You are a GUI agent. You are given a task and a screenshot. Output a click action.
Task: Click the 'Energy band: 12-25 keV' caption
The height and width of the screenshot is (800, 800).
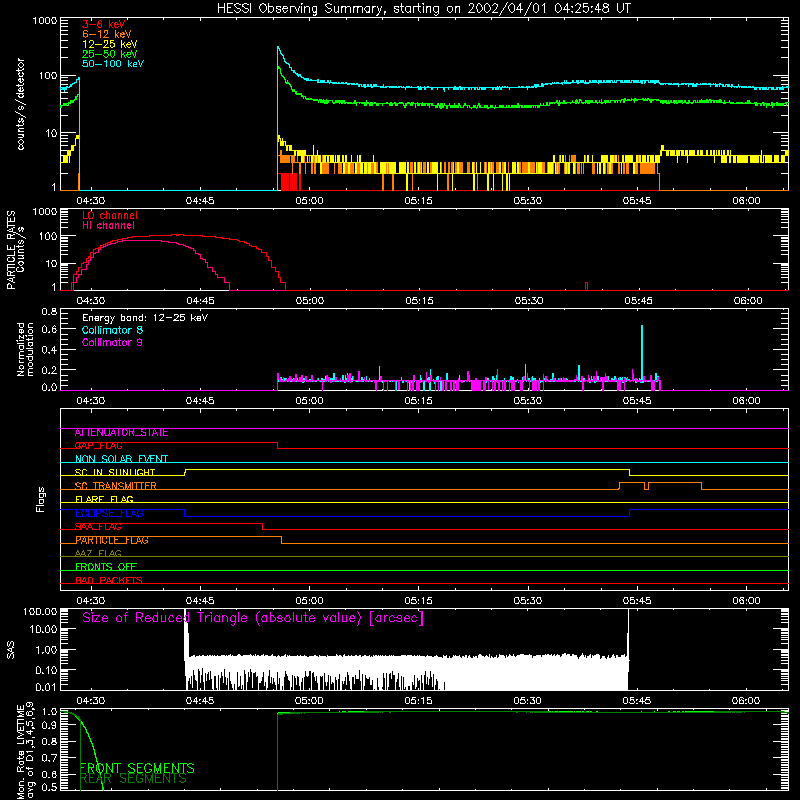[145, 318]
